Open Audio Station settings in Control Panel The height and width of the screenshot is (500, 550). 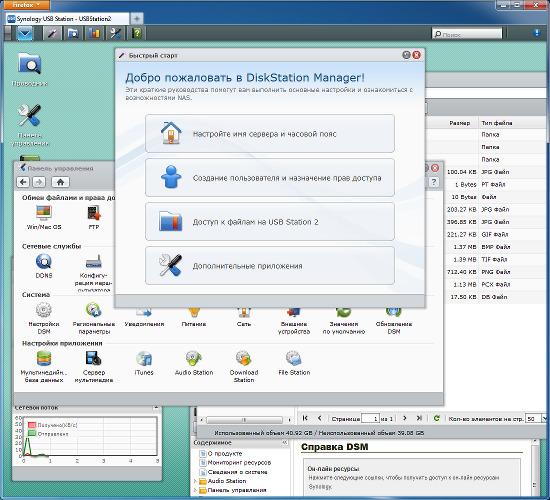coord(194,363)
